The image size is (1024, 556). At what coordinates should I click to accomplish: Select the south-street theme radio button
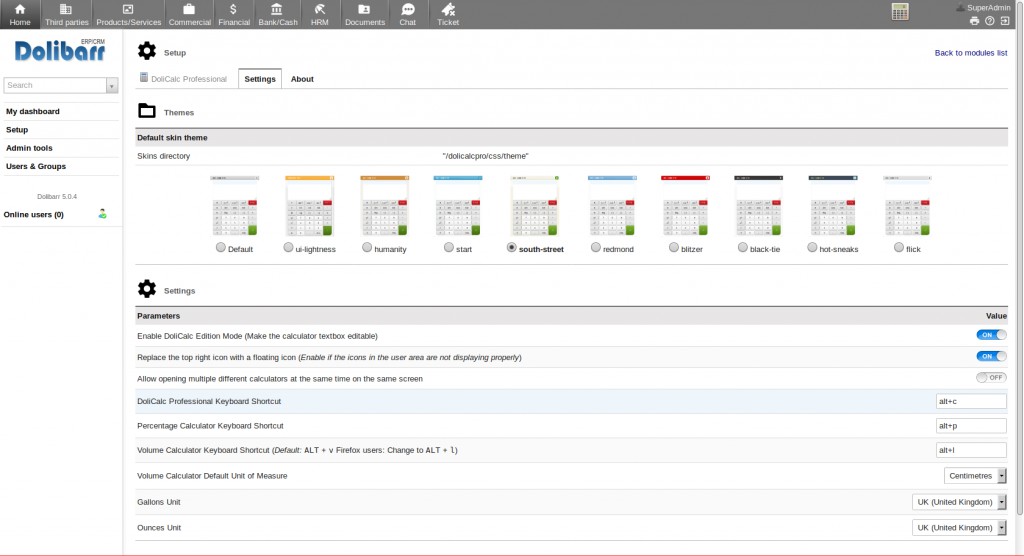pyautogui.click(x=511, y=248)
